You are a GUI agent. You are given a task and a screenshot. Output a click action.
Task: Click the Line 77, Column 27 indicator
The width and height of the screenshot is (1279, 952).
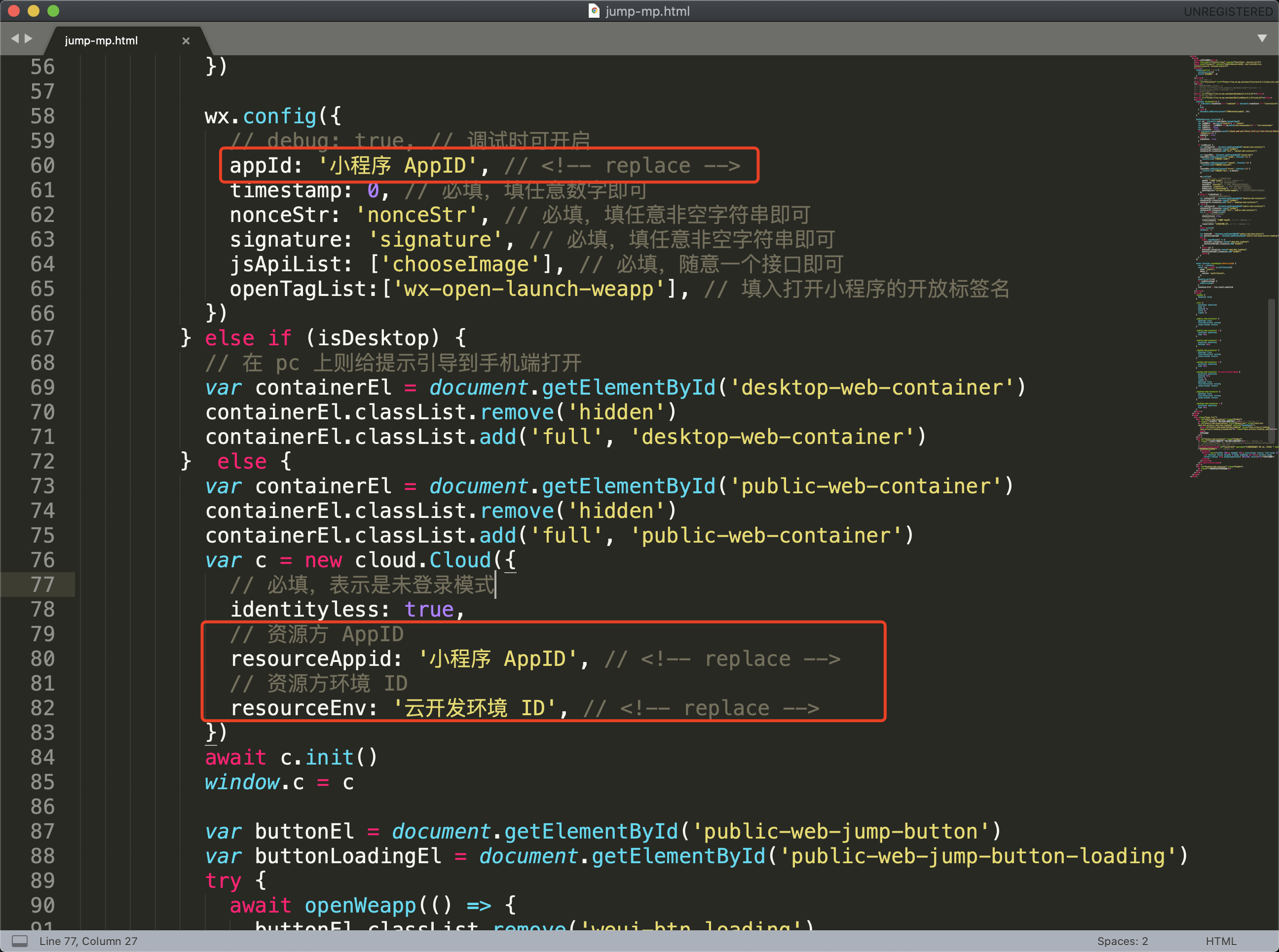(88, 941)
